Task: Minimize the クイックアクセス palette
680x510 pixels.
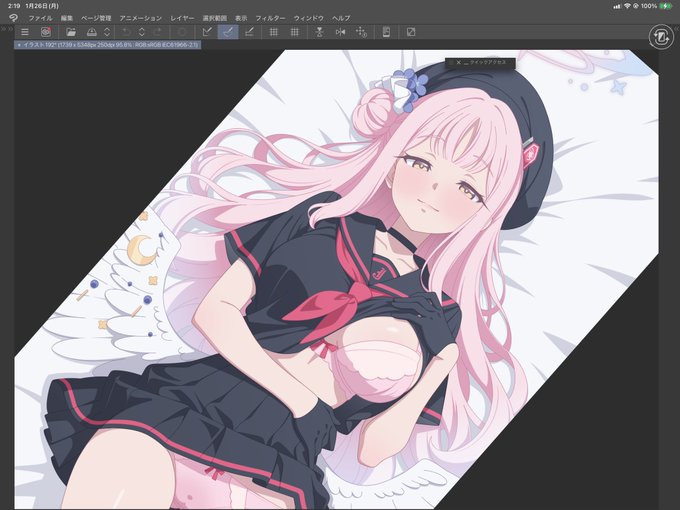Action: point(466,63)
